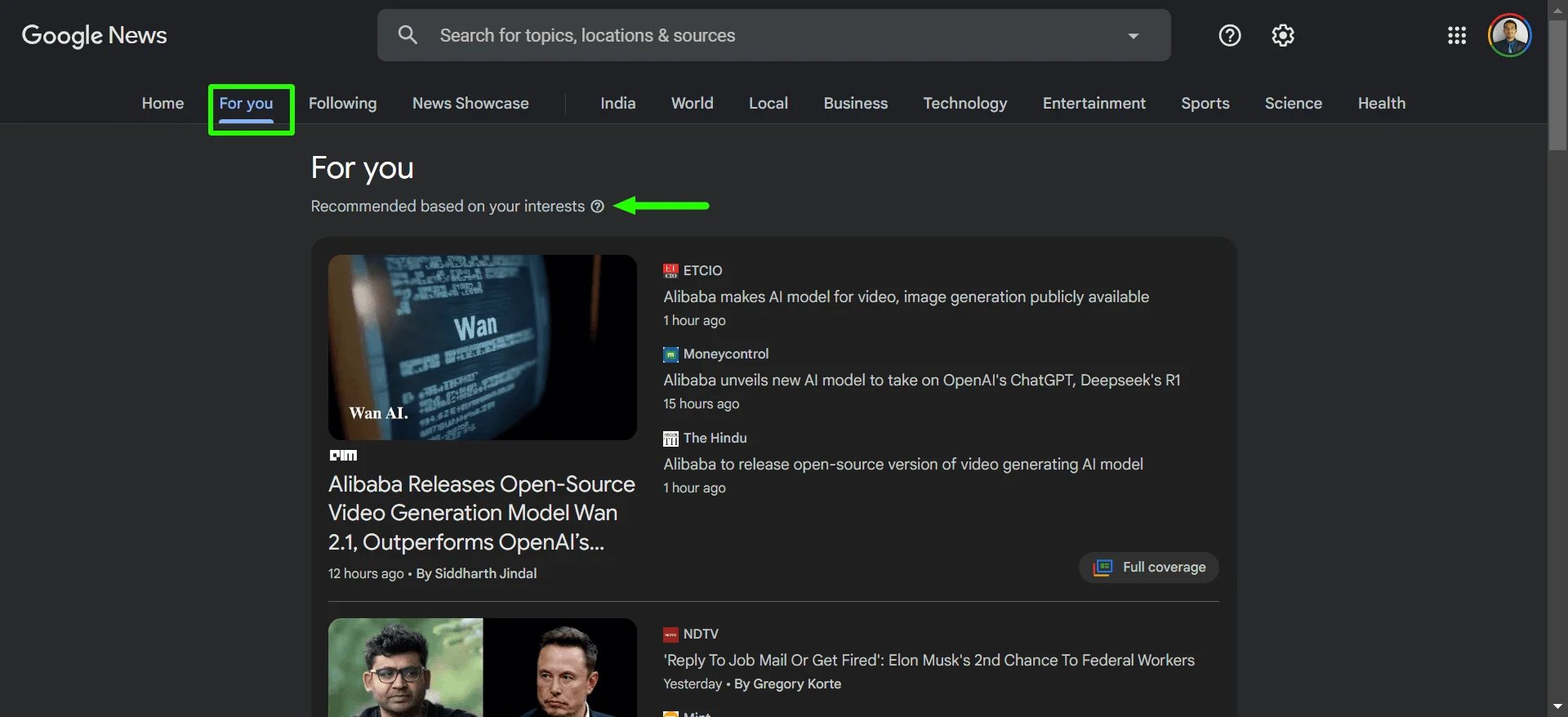Open the India section

point(617,103)
